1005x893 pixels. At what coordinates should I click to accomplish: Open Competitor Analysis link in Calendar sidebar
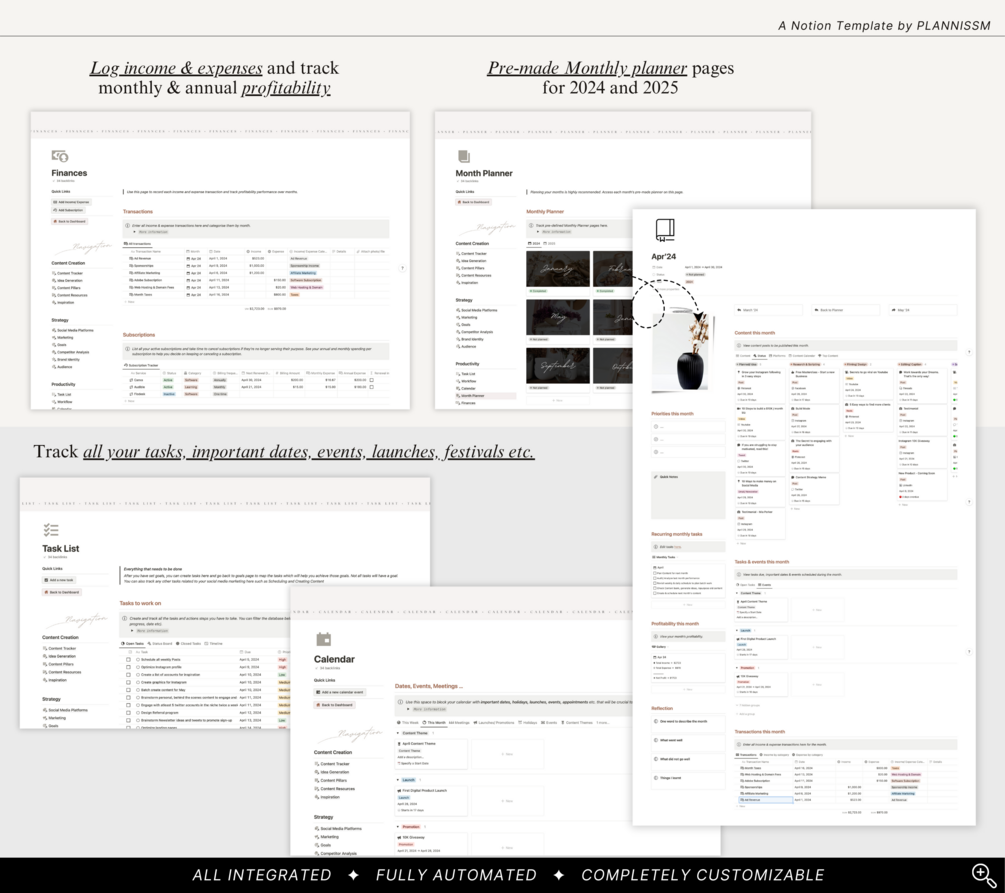point(338,853)
